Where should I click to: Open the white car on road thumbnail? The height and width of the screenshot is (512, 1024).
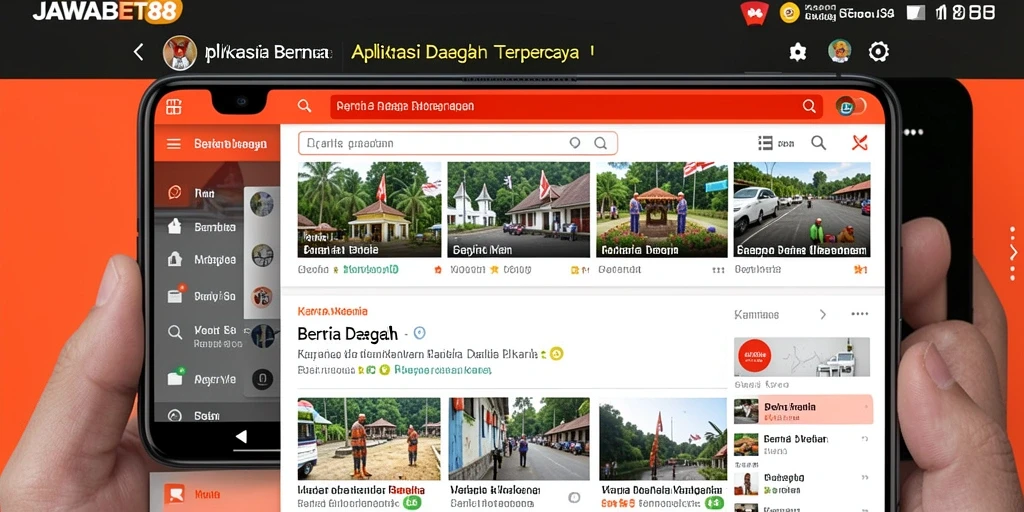[x=802, y=210]
